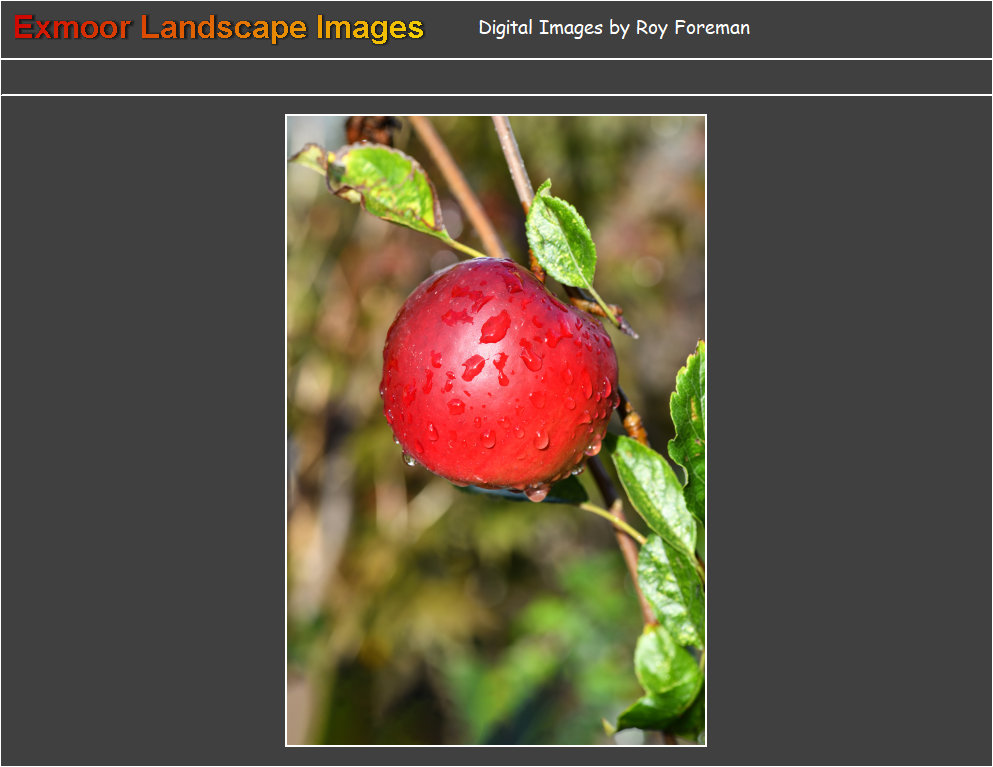
Task: Click the Exmoor Landscape Images title
Action: [219, 28]
